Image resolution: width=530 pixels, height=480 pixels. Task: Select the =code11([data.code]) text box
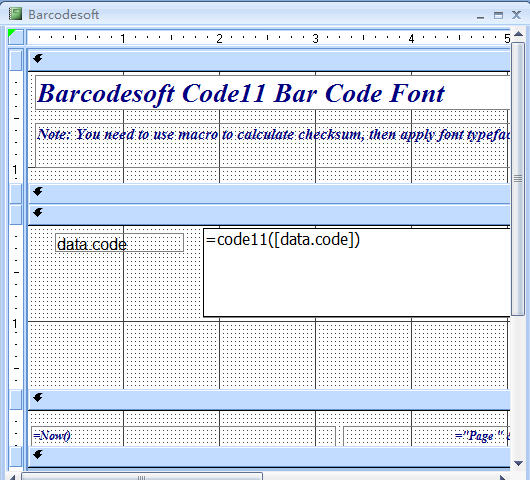(357, 272)
